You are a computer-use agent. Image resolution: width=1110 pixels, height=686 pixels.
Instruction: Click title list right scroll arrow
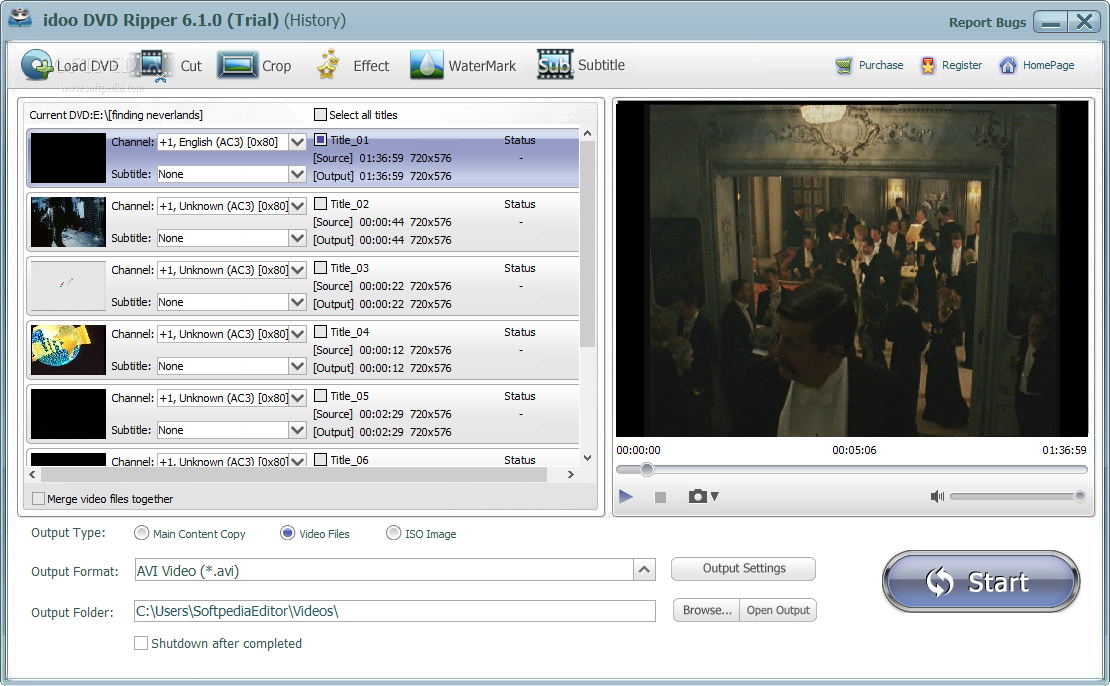pyautogui.click(x=571, y=474)
